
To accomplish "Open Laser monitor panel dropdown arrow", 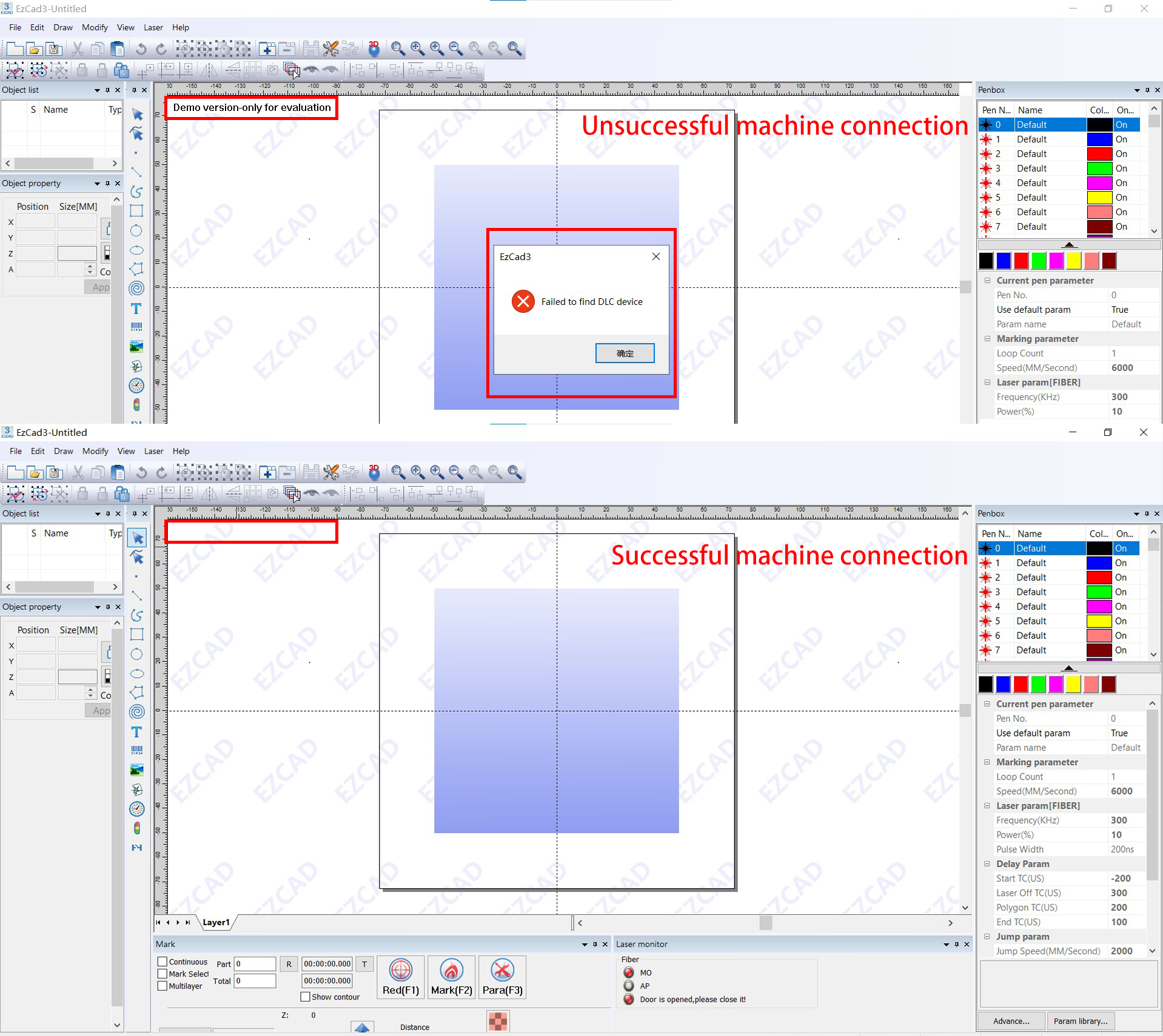I will pos(946,944).
